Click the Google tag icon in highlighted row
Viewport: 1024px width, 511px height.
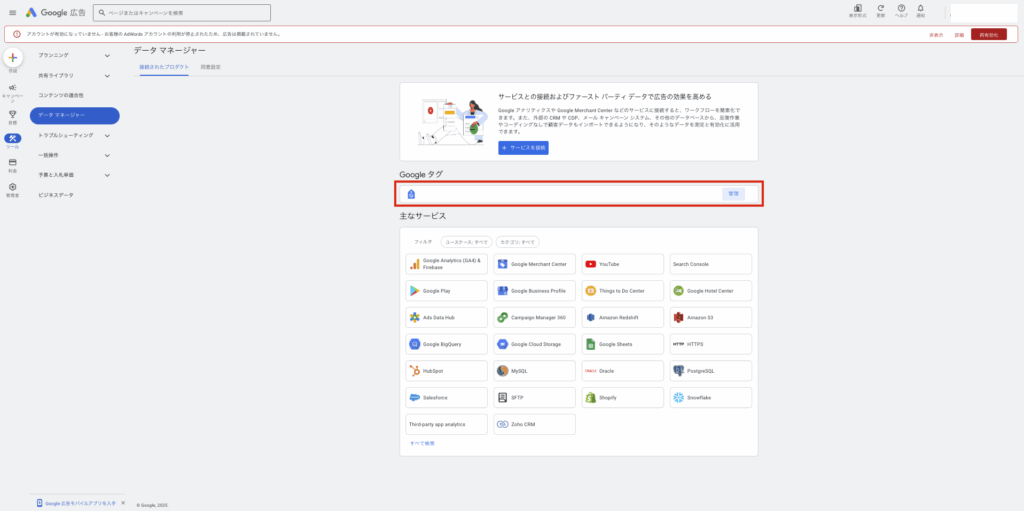[x=411, y=194]
